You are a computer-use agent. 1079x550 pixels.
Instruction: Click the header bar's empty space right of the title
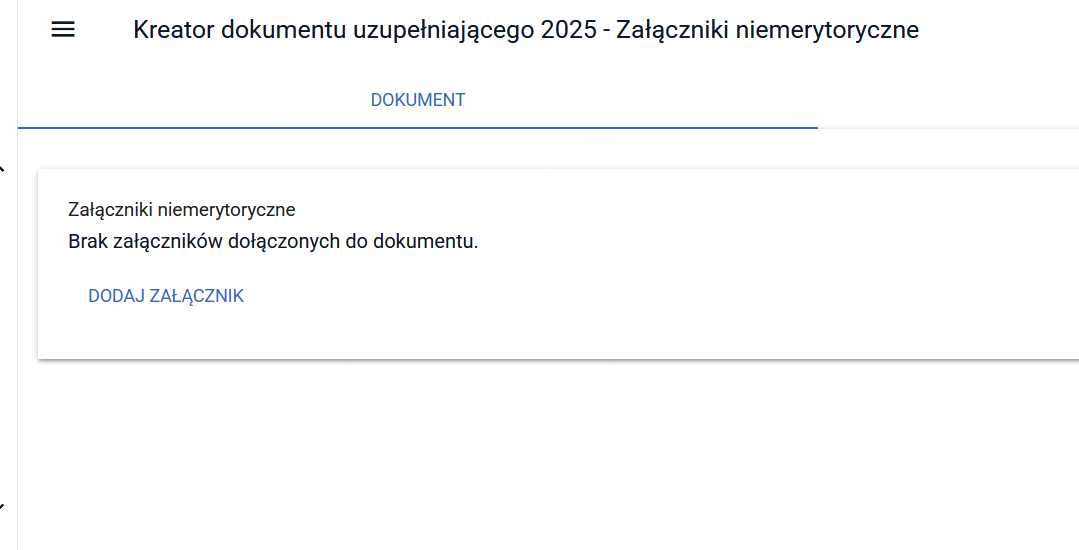pos(1000,30)
